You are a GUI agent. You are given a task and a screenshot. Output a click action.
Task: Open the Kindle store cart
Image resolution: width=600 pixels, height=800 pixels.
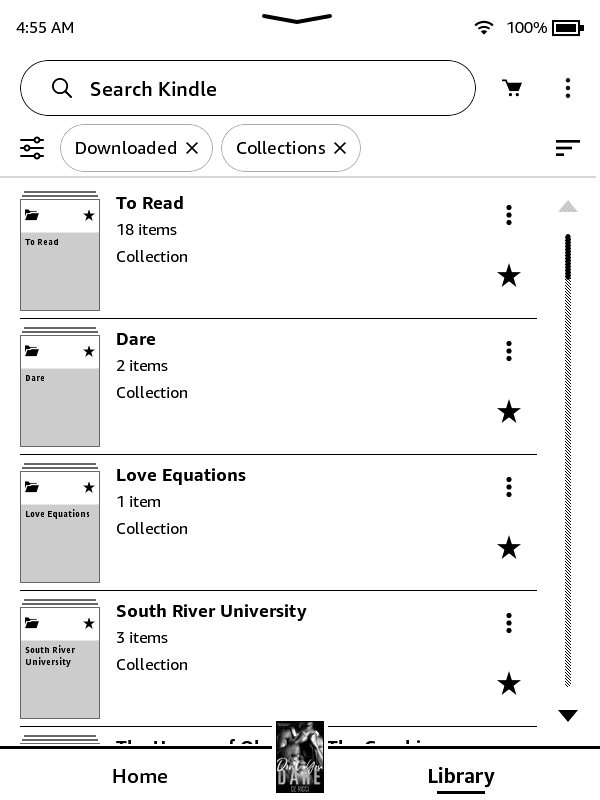tap(512, 88)
